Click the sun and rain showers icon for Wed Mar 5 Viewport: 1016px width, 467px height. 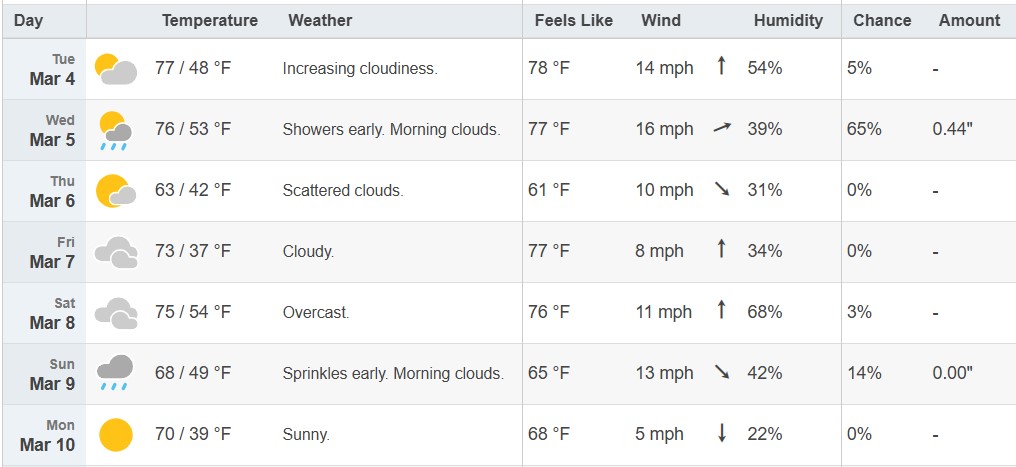(x=115, y=130)
